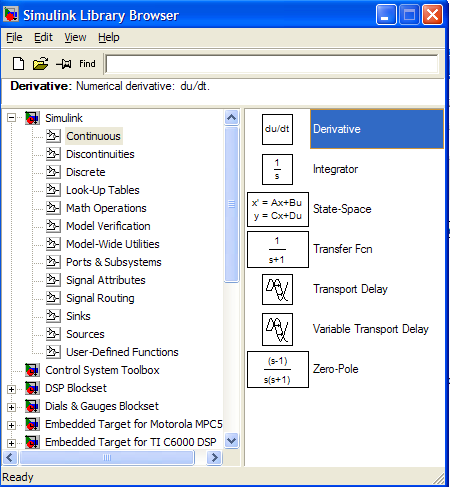
Task: Open the Help menu
Action: (x=109, y=37)
